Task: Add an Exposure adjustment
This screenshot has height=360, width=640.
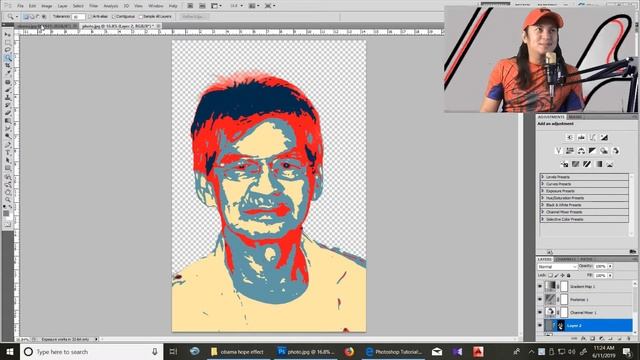Action: [604, 138]
